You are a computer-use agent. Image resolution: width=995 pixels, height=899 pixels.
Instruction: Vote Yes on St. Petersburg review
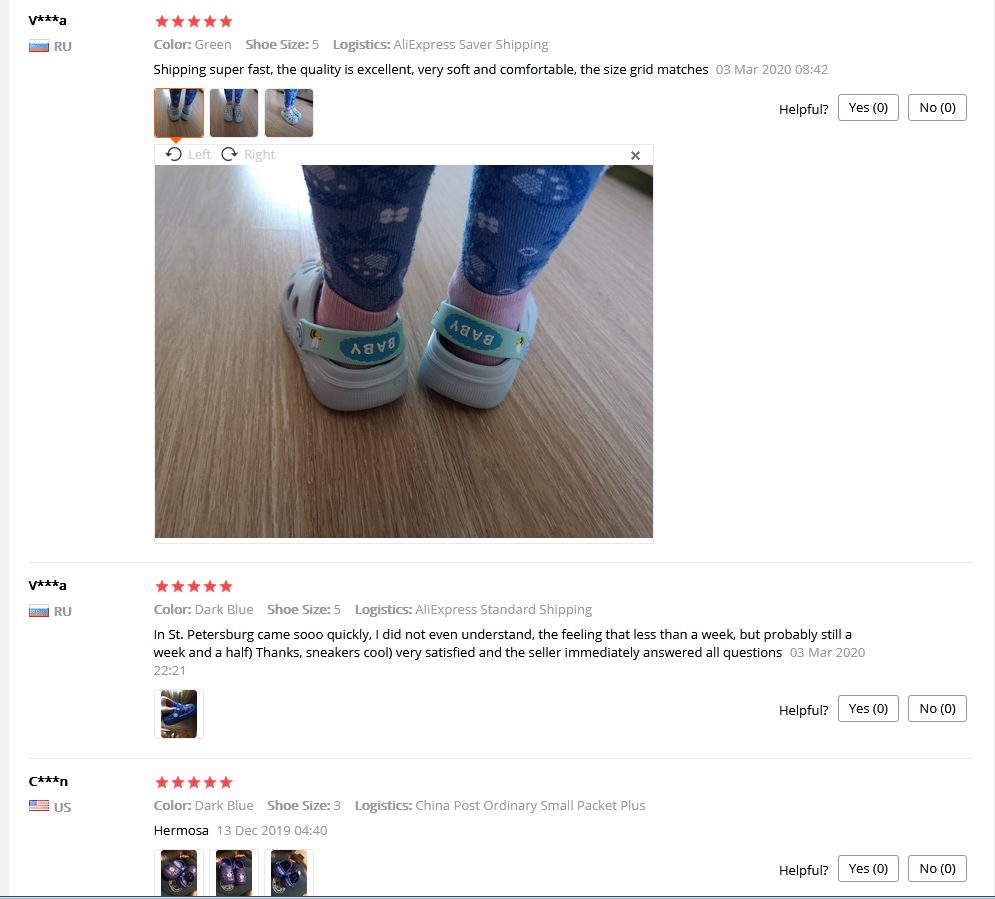(x=868, y=709)
